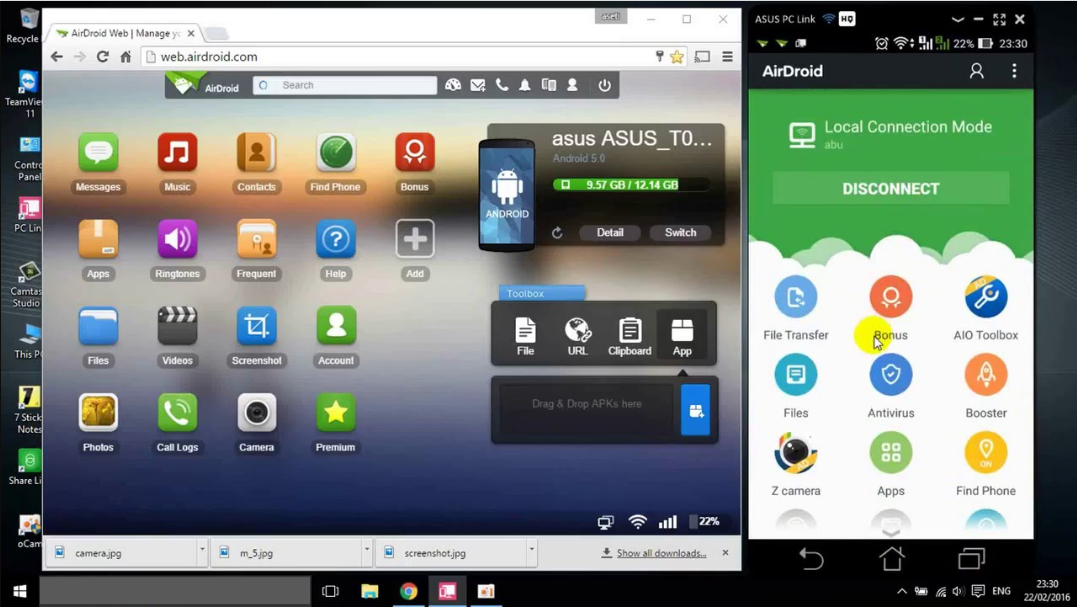Open camera.jpg download options arrow

point(202,549)
